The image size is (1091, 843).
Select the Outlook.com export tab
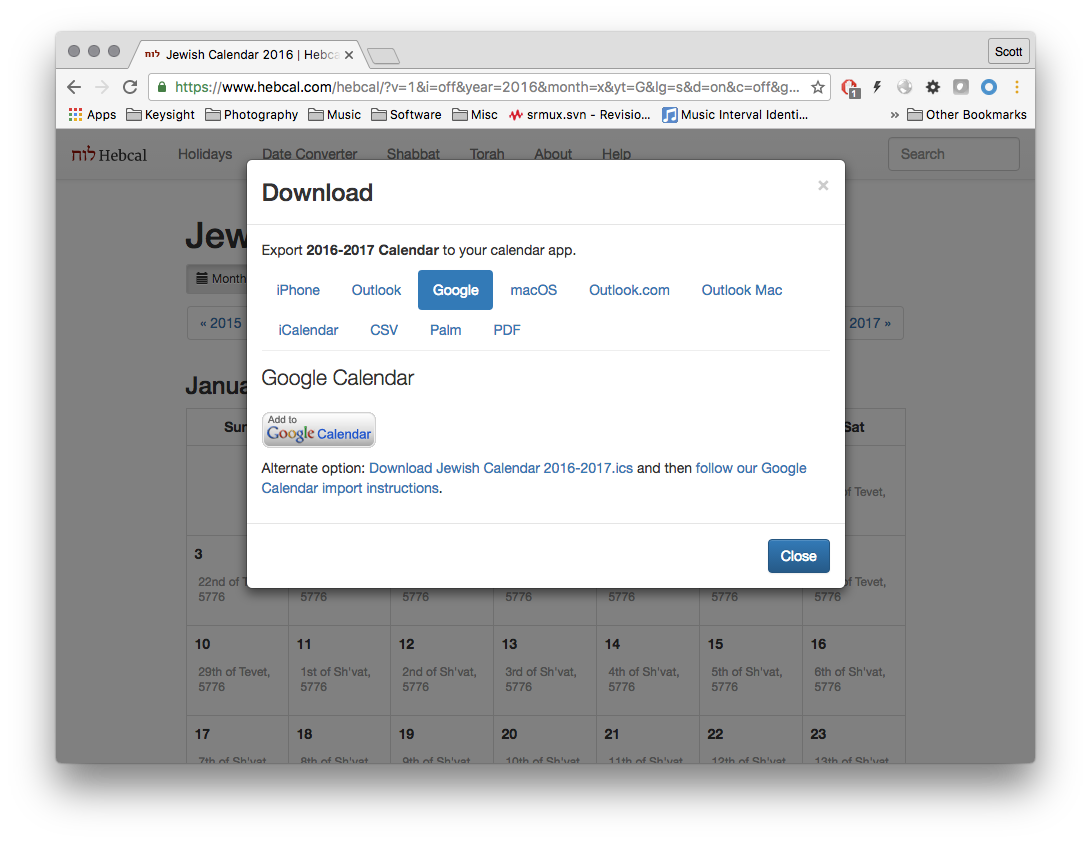629,290
